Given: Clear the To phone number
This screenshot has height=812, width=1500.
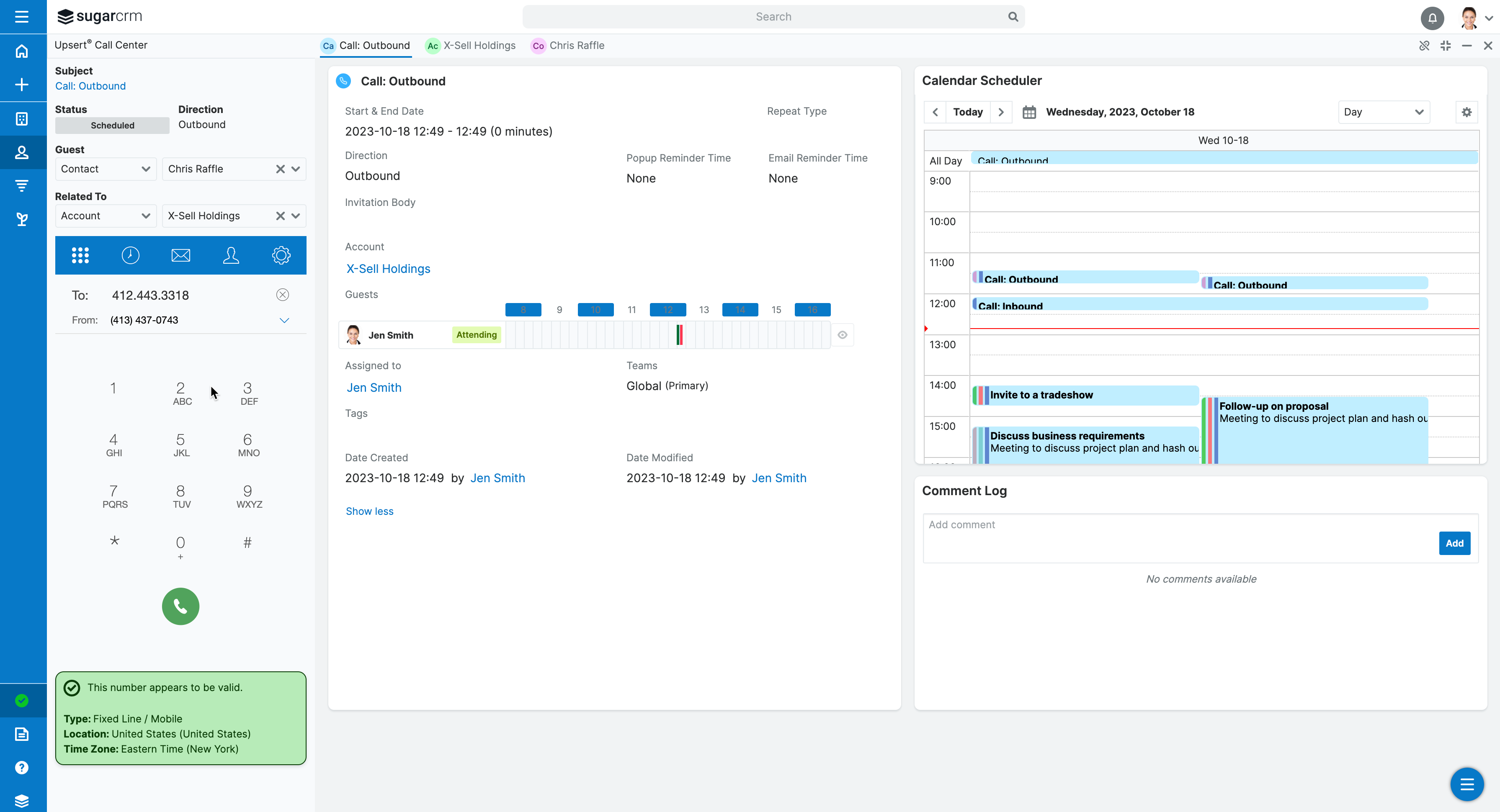Looking at the screenshot, I should (x=282, y=295).
